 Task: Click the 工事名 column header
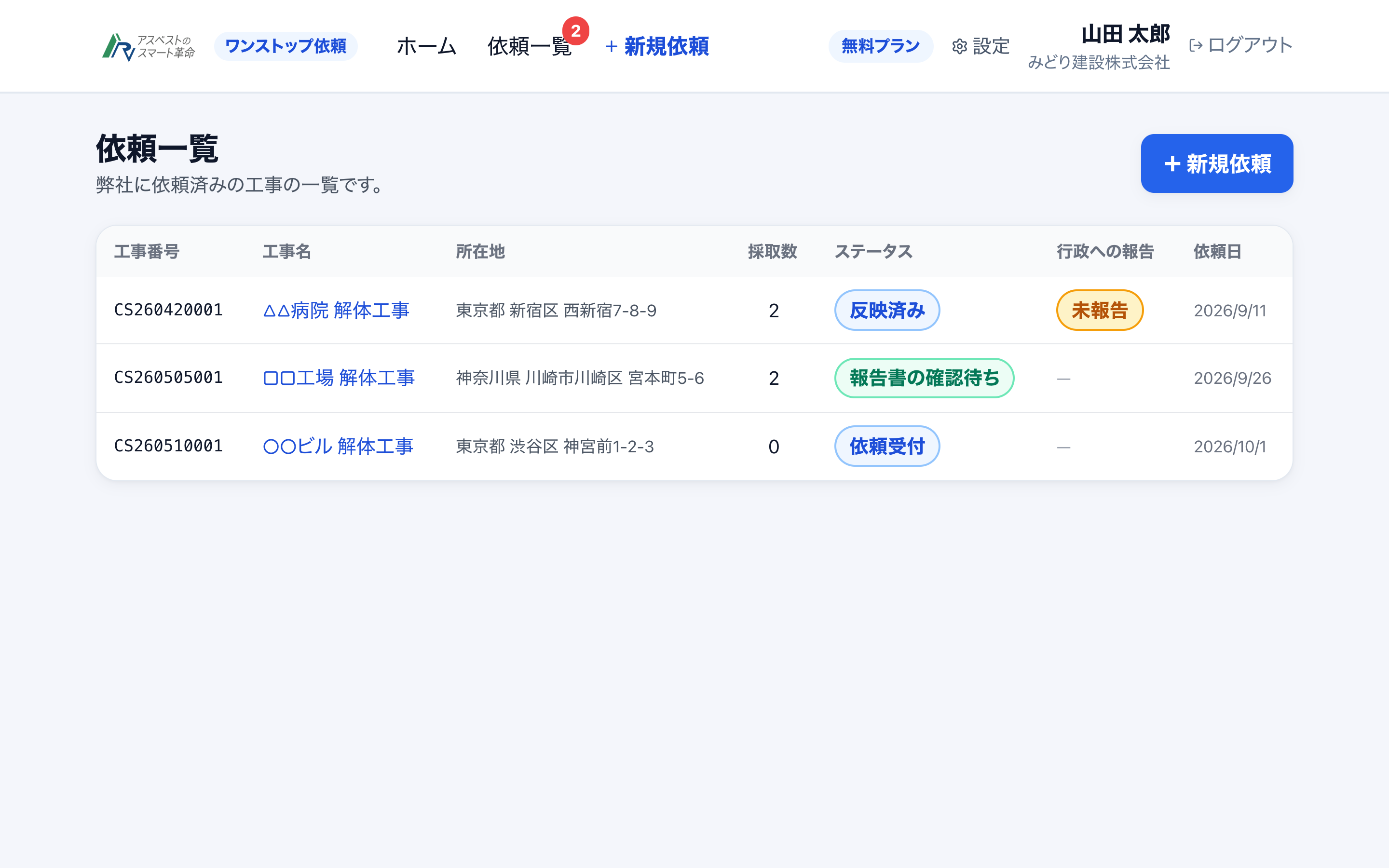(286, 251)
